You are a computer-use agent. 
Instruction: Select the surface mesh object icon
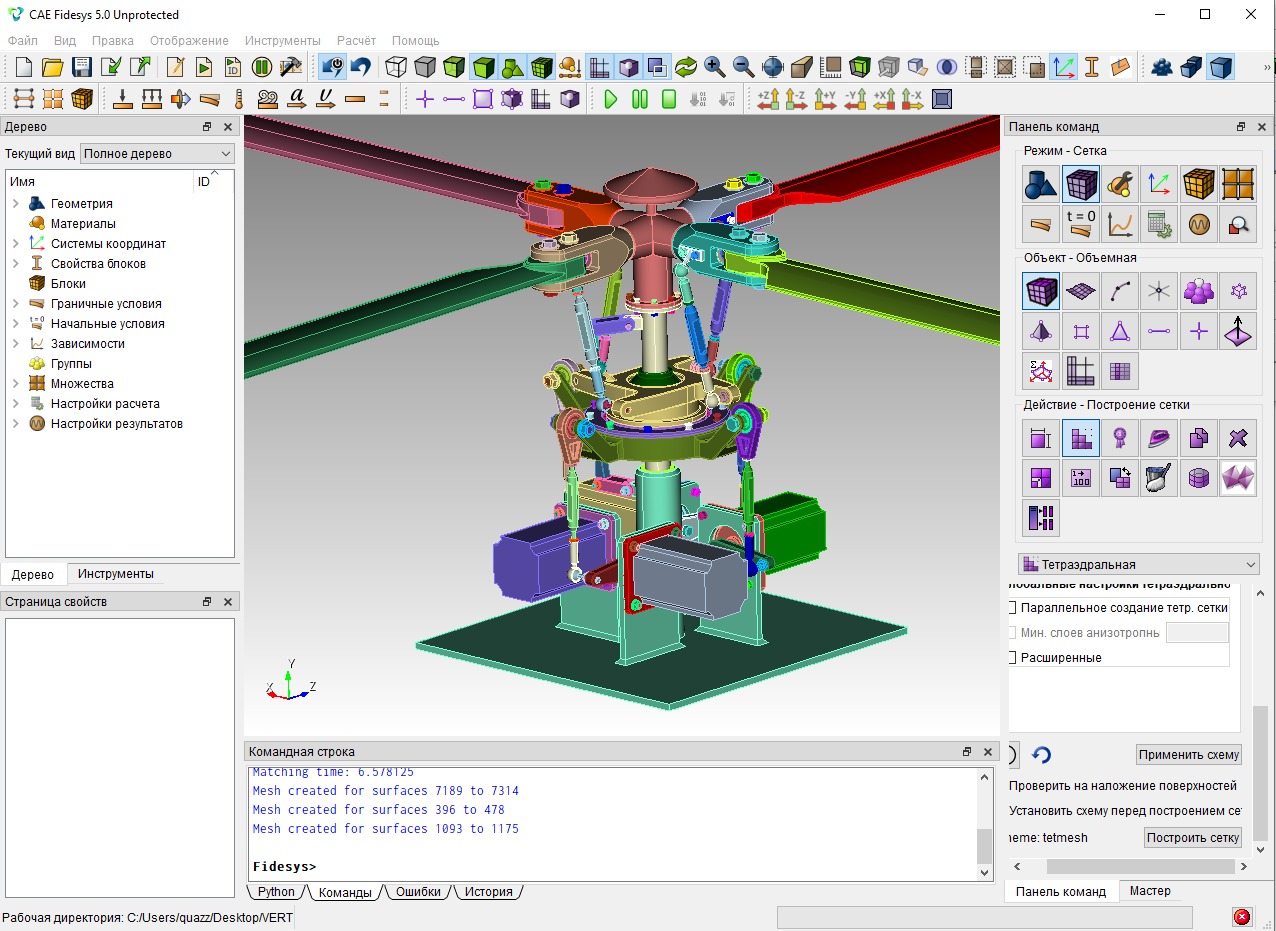pos(1081,291)
